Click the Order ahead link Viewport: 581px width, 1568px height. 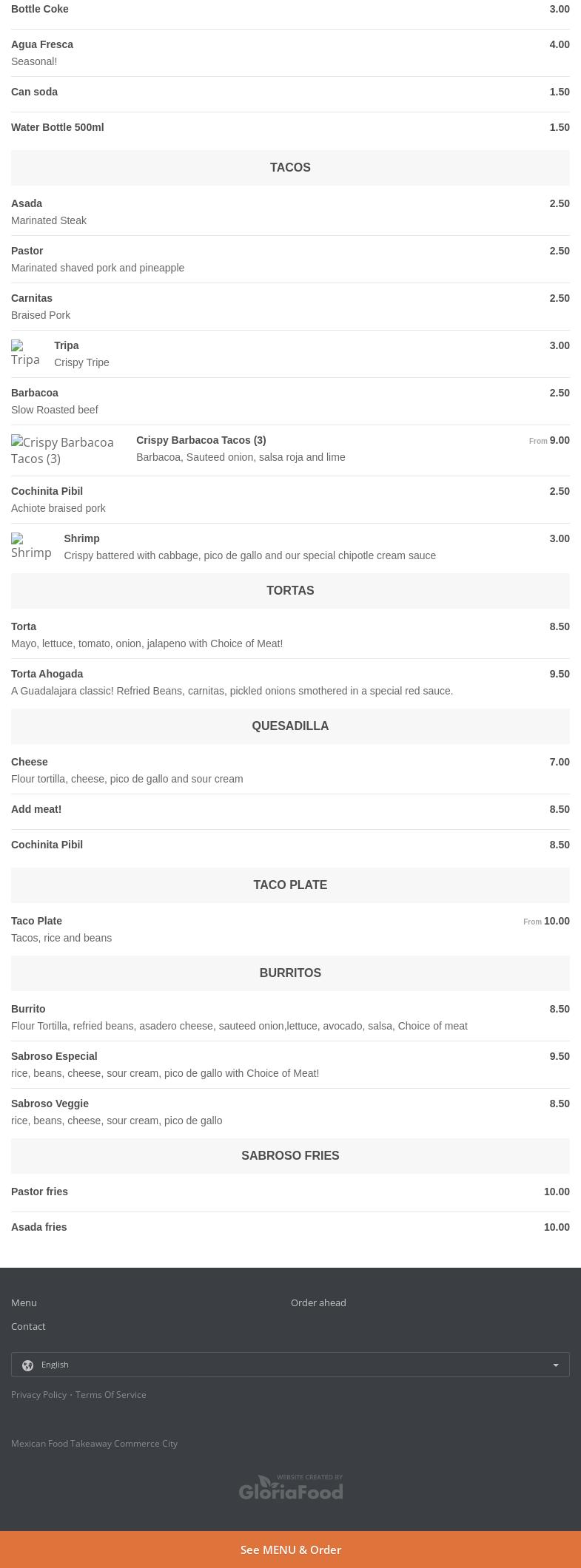[318, 1302]
